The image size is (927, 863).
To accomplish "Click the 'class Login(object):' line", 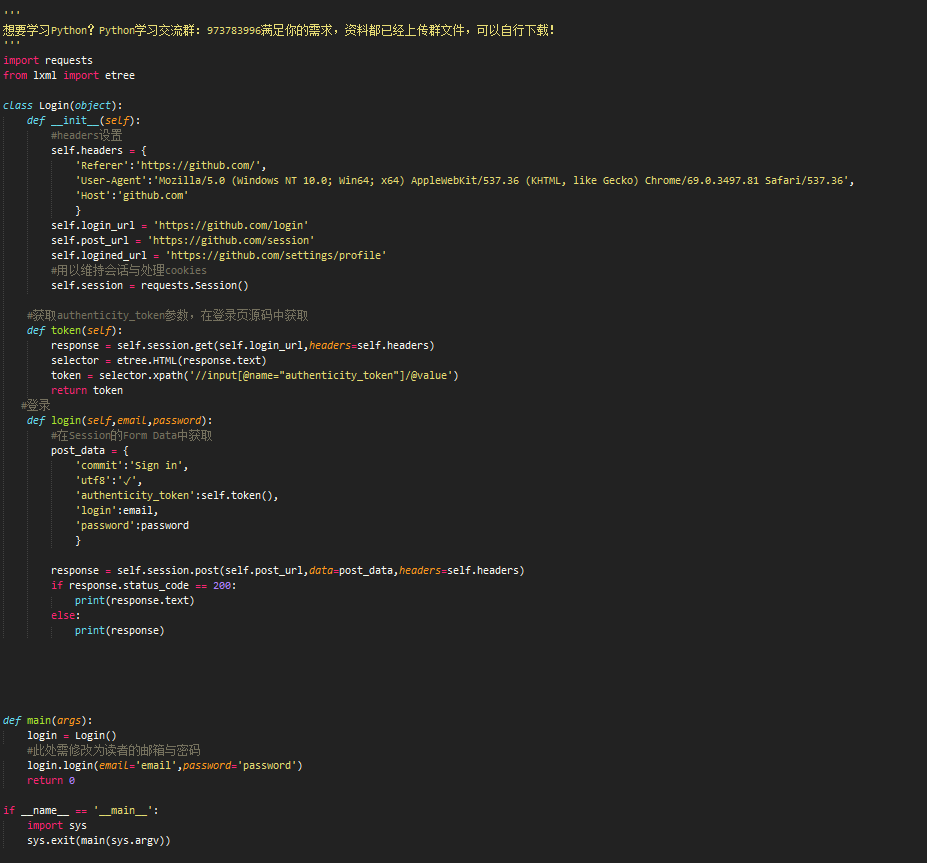I will (x=63, y=105).
